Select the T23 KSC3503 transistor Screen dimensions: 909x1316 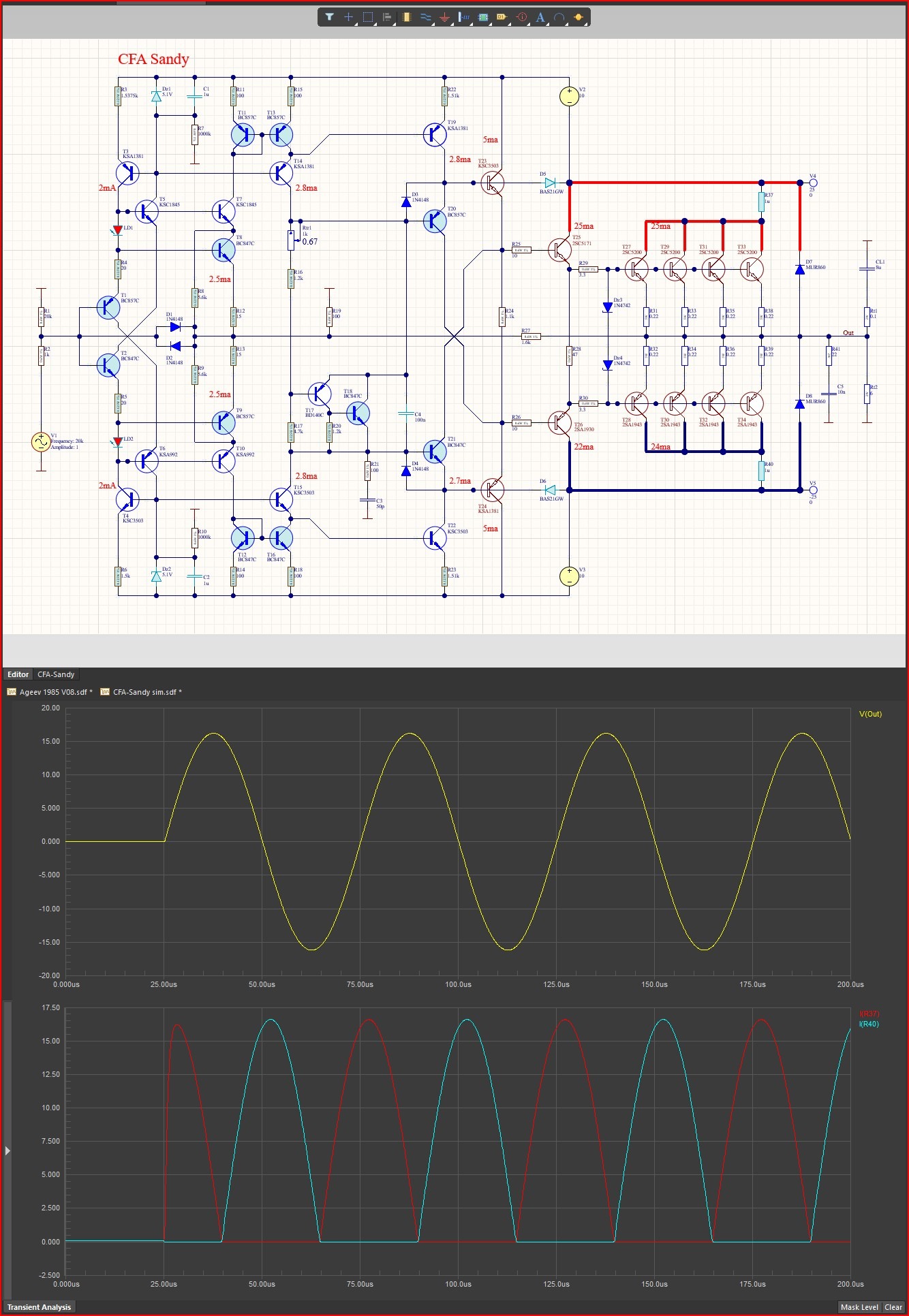tap(492, 183)
